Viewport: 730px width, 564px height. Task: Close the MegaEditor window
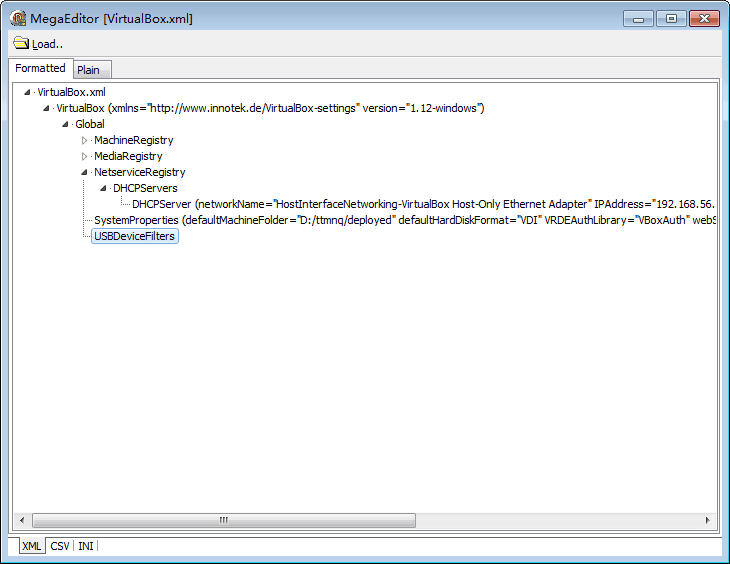point(704,19)
